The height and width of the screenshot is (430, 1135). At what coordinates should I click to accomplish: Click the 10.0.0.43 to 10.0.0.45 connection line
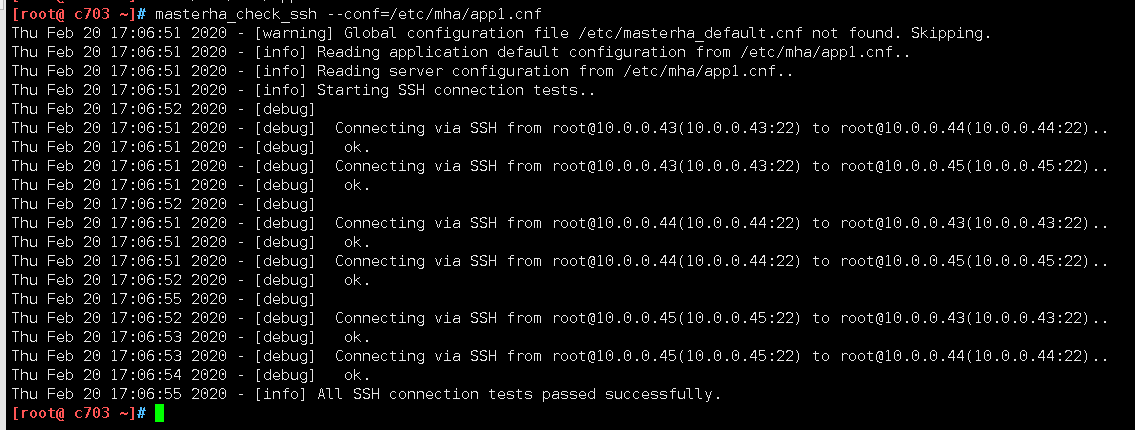(x=721, y=166)
